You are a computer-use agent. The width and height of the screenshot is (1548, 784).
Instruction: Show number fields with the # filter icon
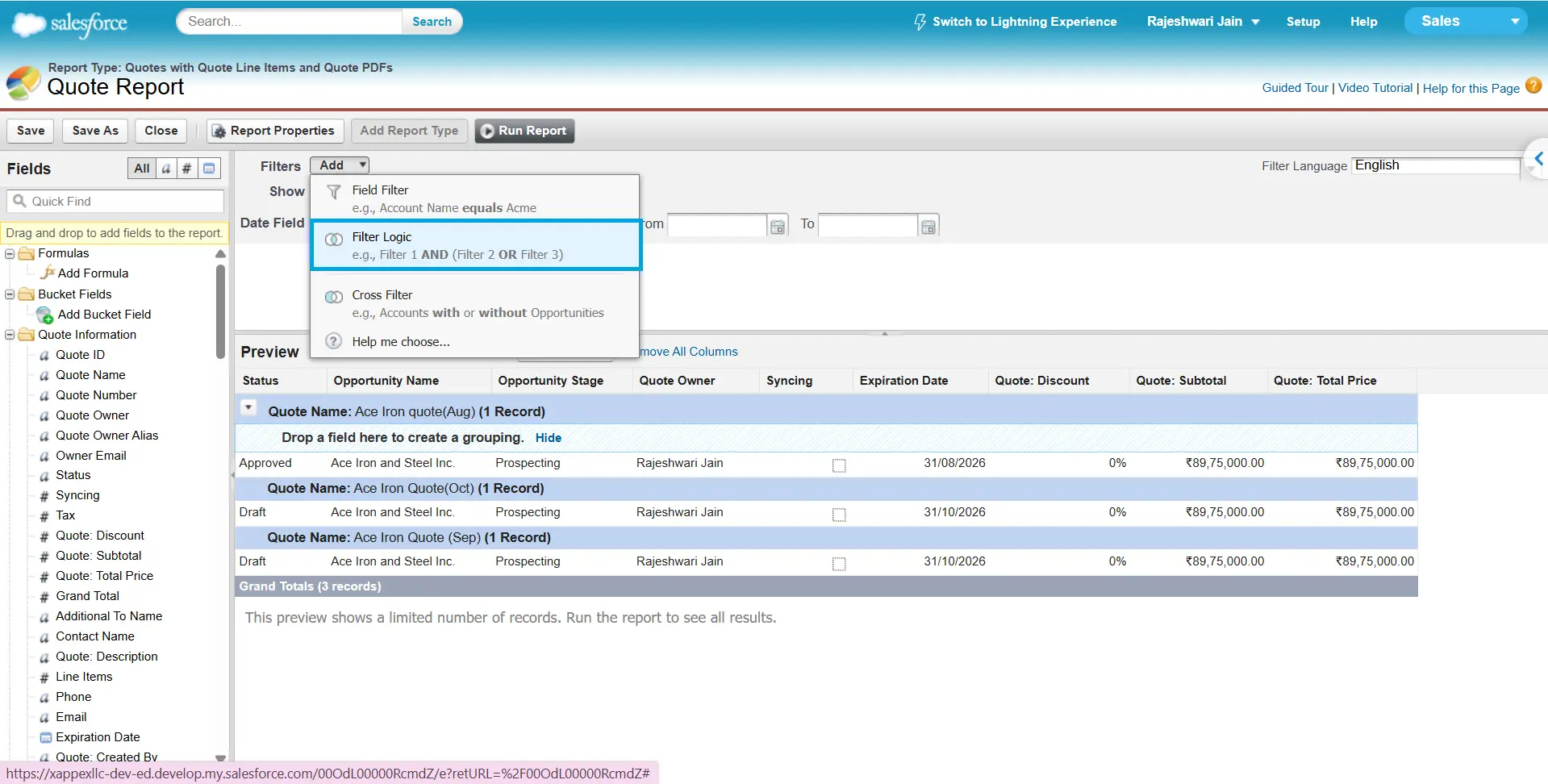coord(187,169)
